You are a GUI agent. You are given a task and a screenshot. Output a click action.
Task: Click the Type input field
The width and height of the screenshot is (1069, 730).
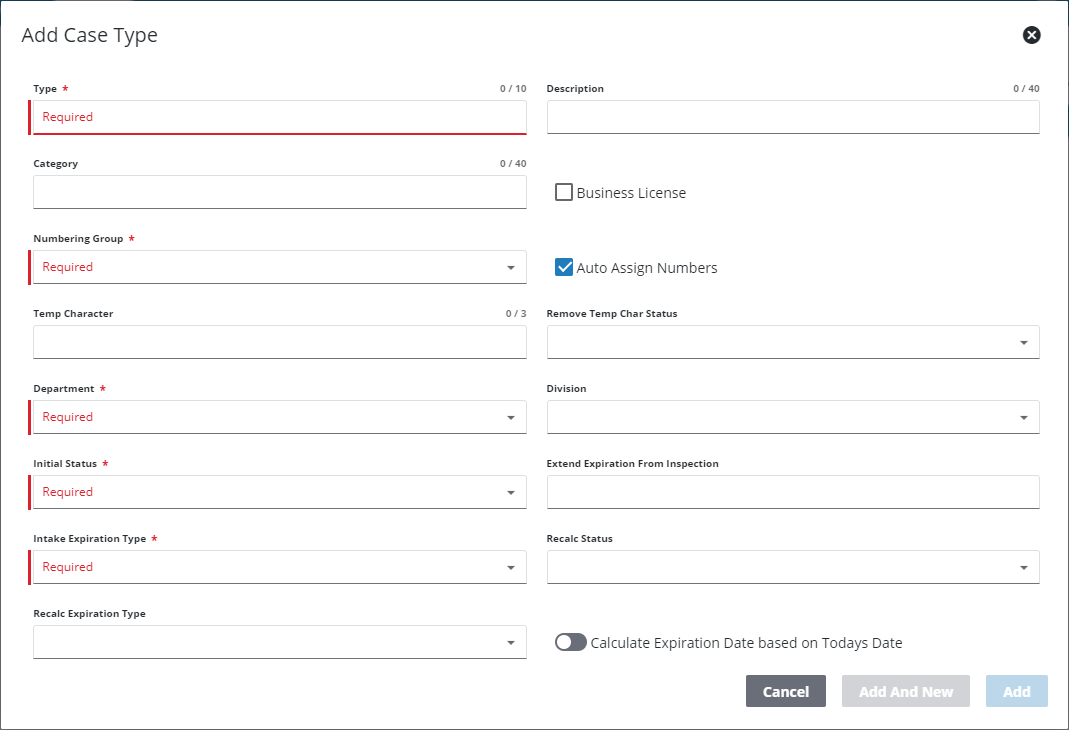(x=279, y=117)
